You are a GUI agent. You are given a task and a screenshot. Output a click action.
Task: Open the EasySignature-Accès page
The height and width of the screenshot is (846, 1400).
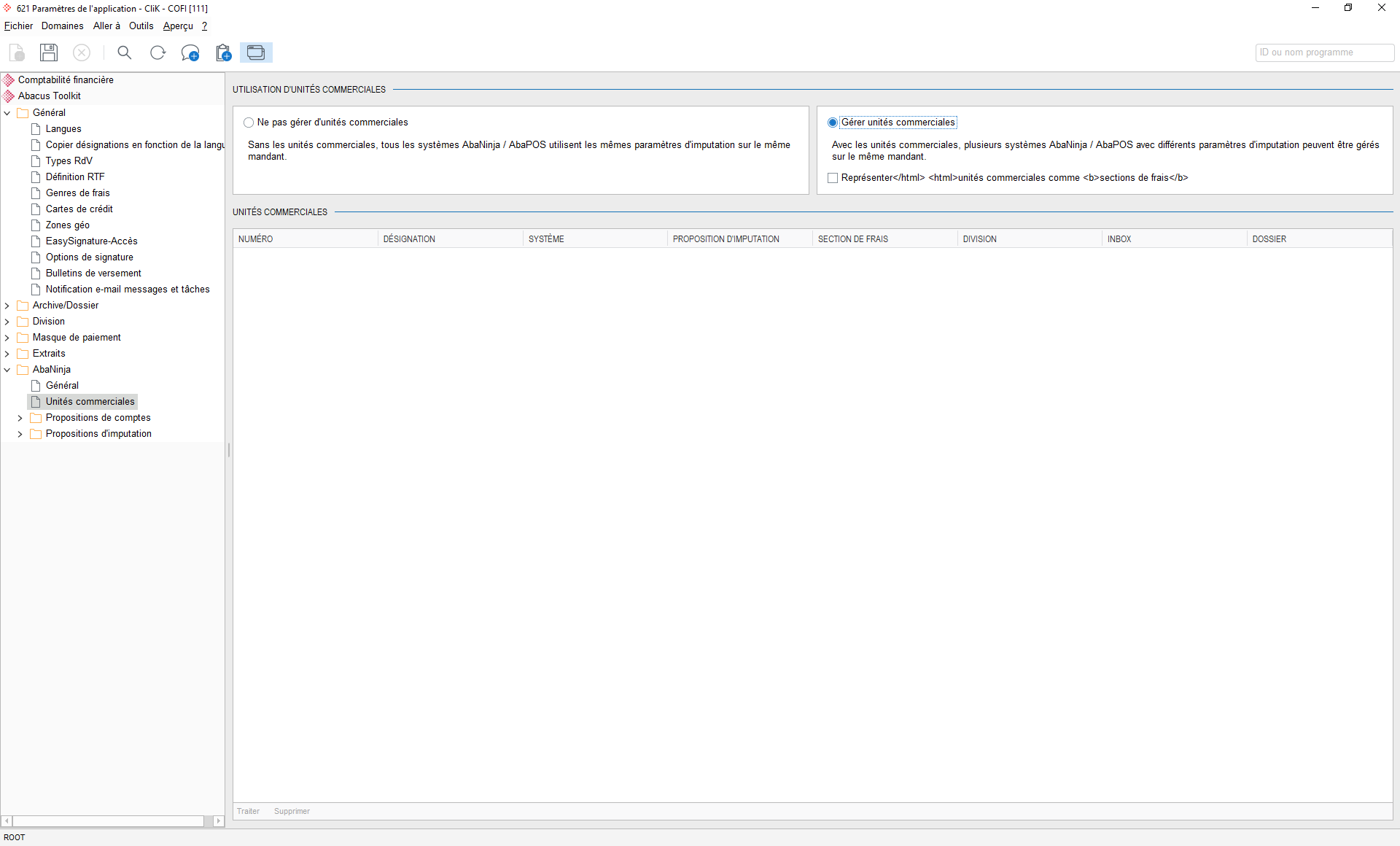click(92, 241)
